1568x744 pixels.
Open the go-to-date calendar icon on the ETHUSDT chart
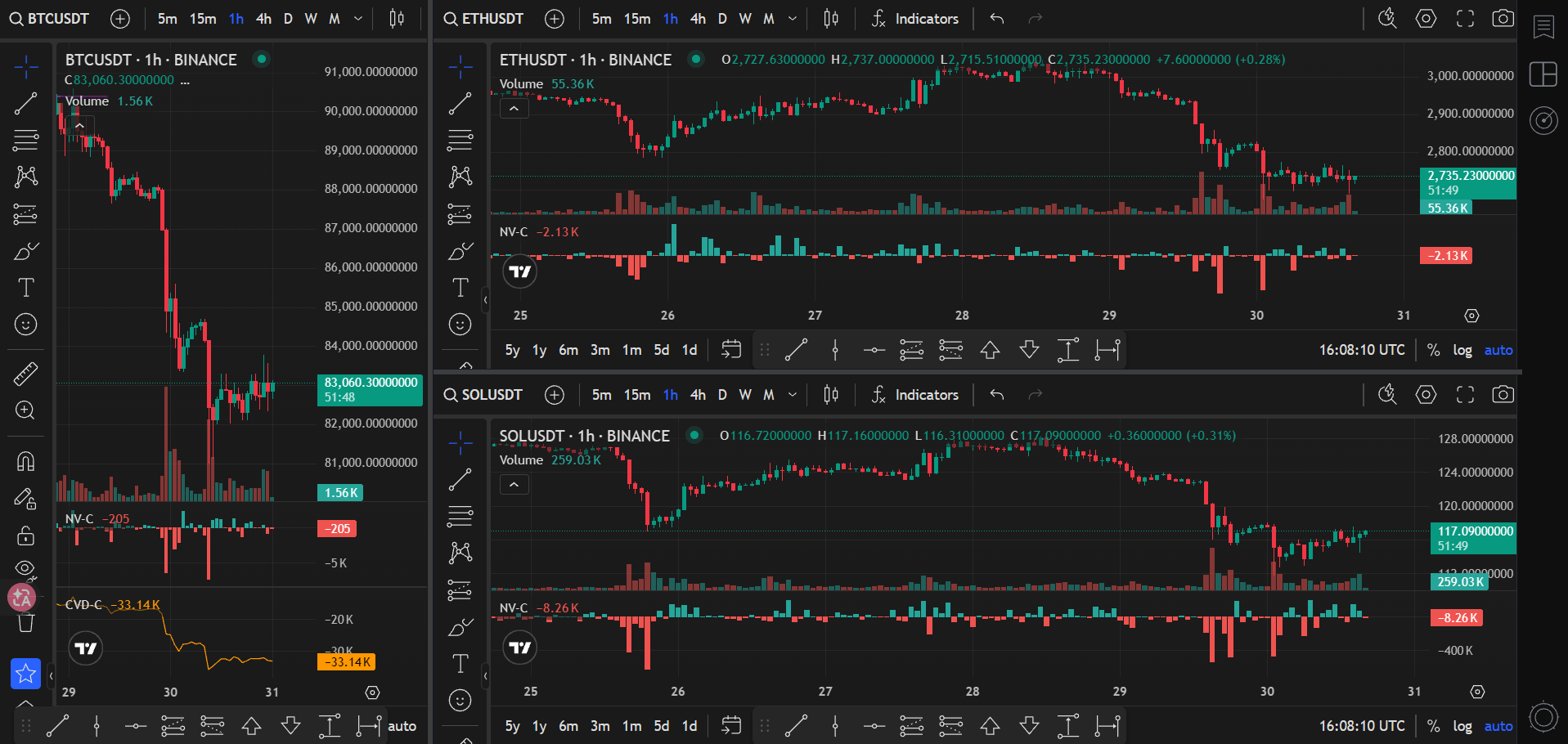731,350
